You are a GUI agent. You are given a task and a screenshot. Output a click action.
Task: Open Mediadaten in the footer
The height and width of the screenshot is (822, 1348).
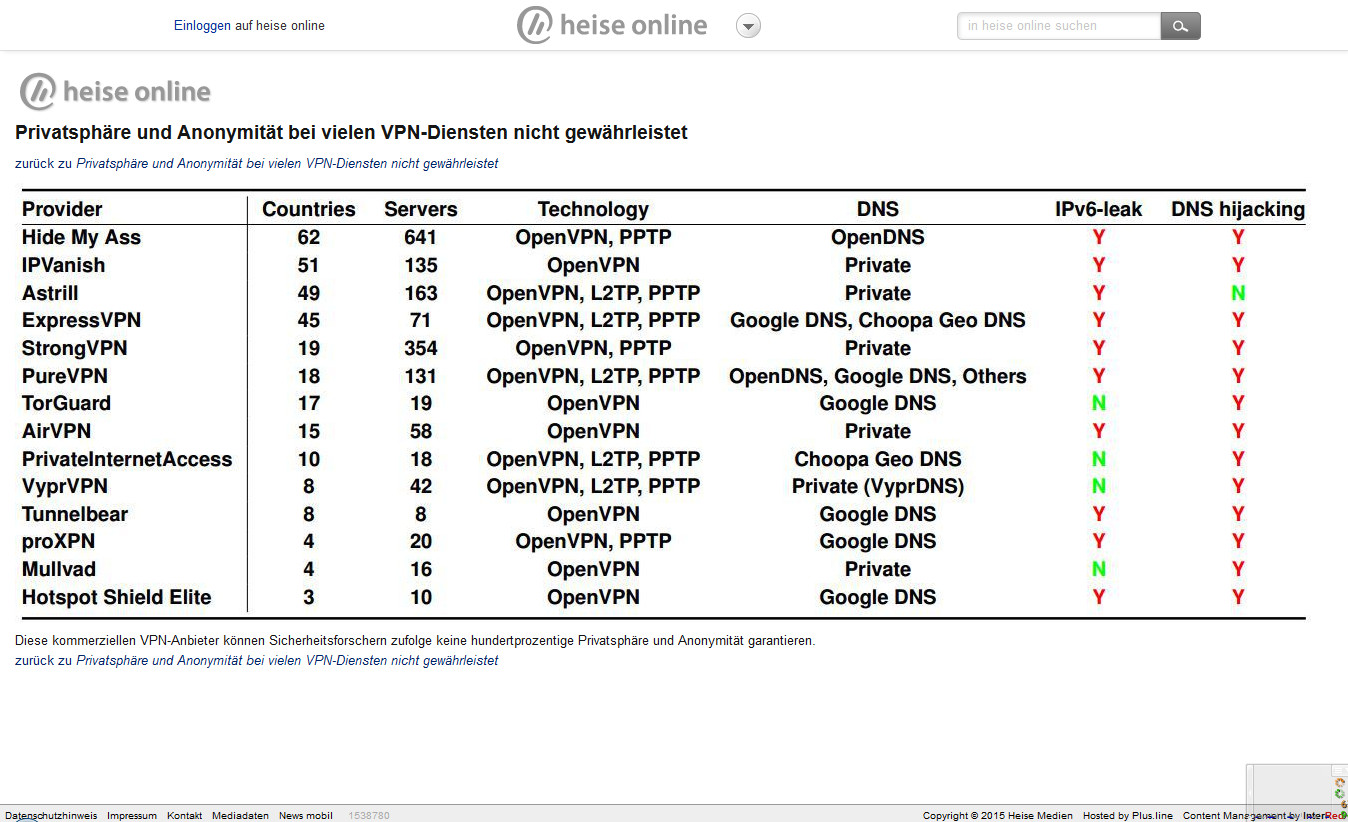(240, 816)
